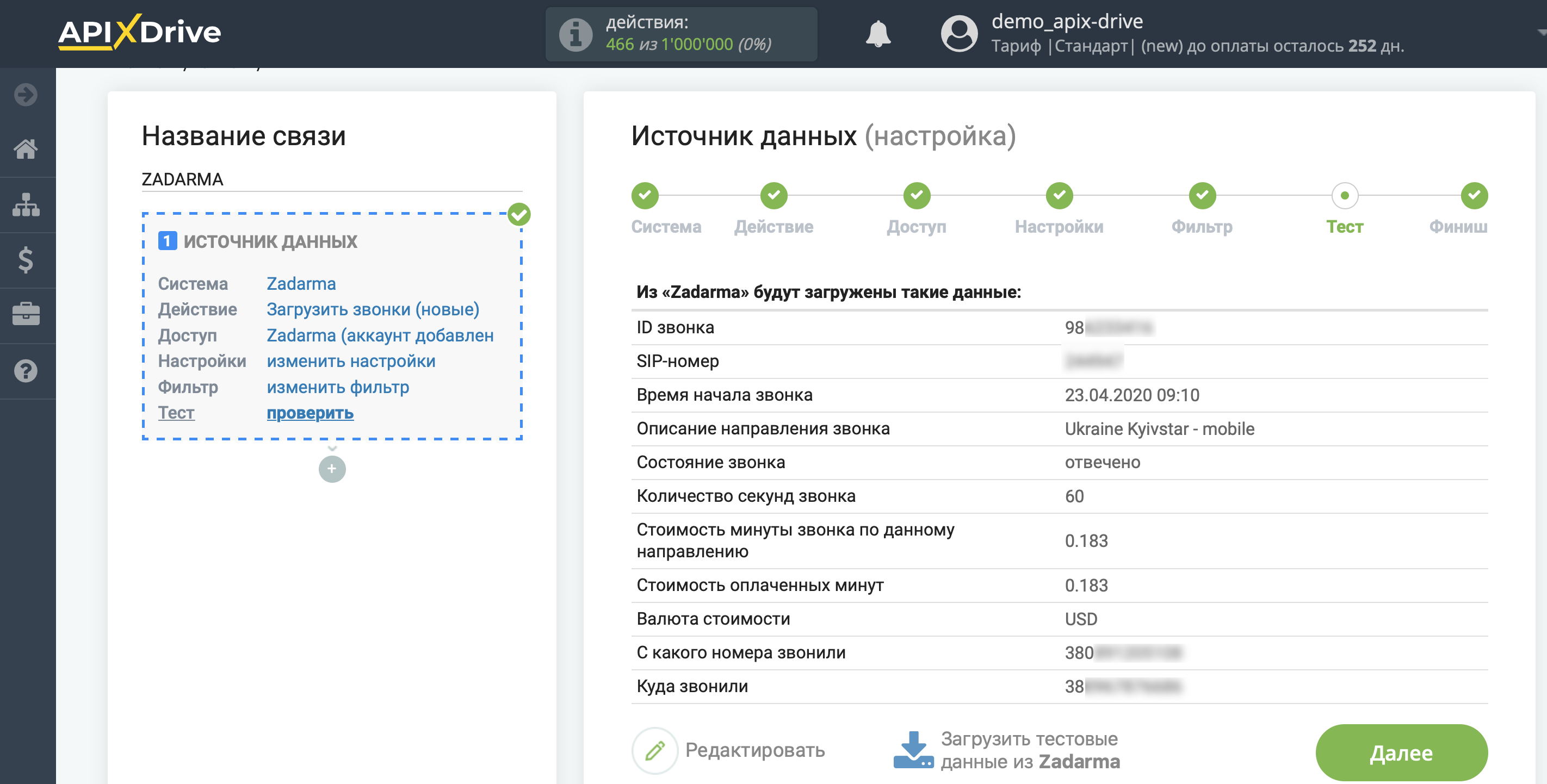Open the Zadarma system link
The height and width of the screenshot is (784, 1547).
click(301, 283)
